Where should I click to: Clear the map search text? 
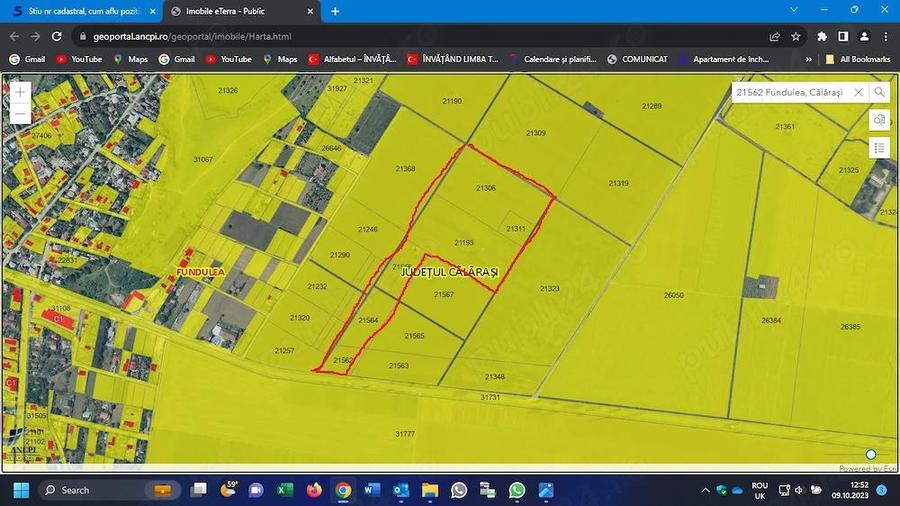(x=858, y=92)
